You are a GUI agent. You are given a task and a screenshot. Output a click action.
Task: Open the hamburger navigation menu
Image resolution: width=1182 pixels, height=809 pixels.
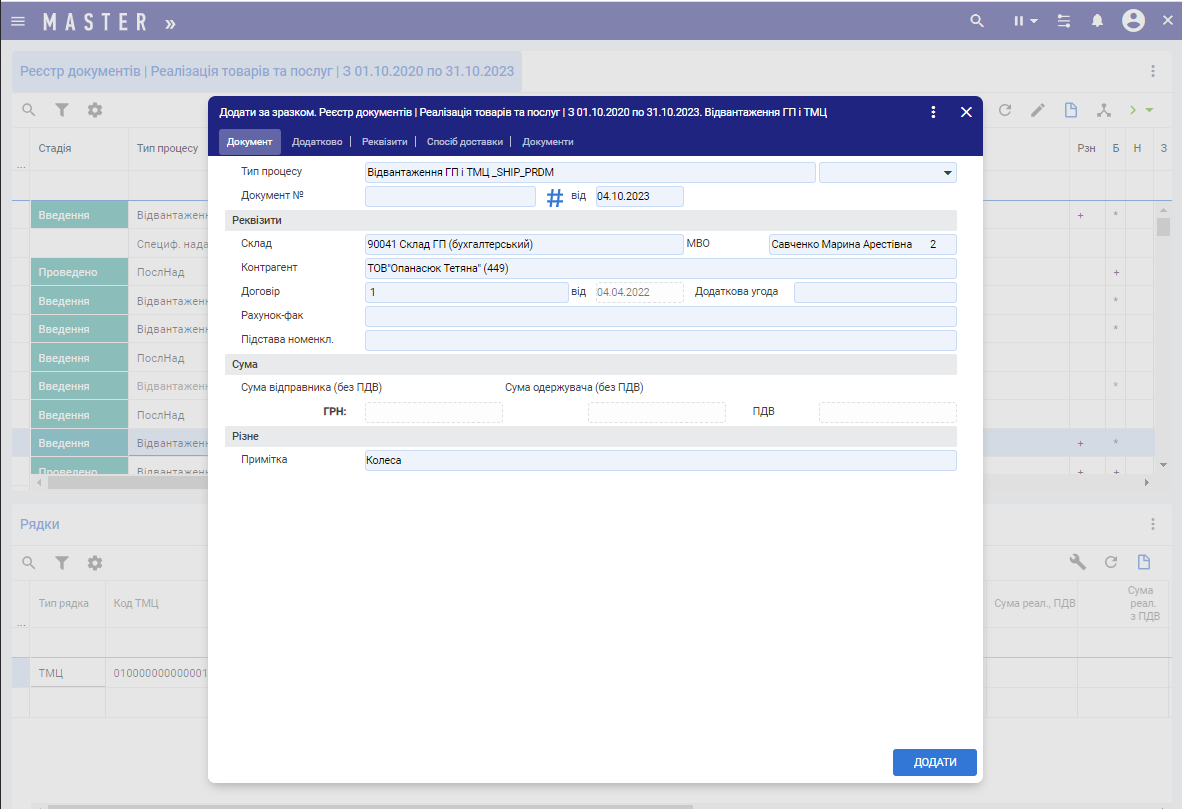(x=18, y=21)
